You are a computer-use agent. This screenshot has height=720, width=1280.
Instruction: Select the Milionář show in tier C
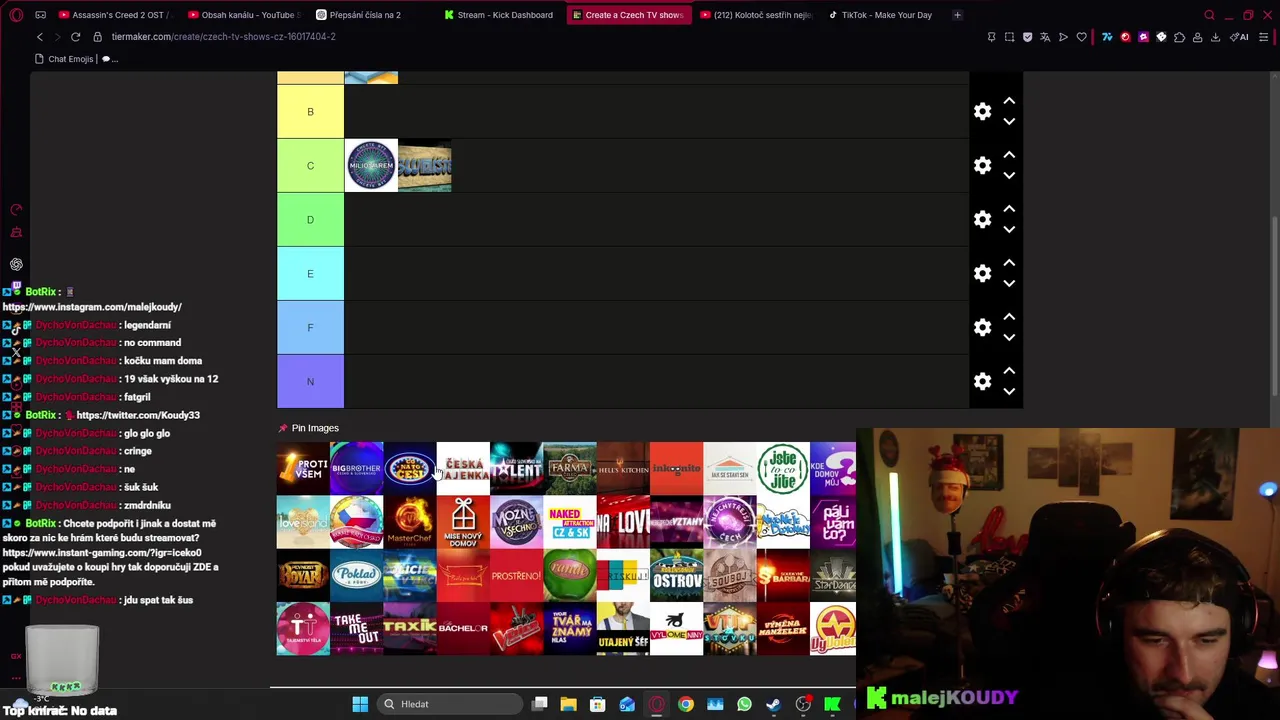tap(371, 166)
